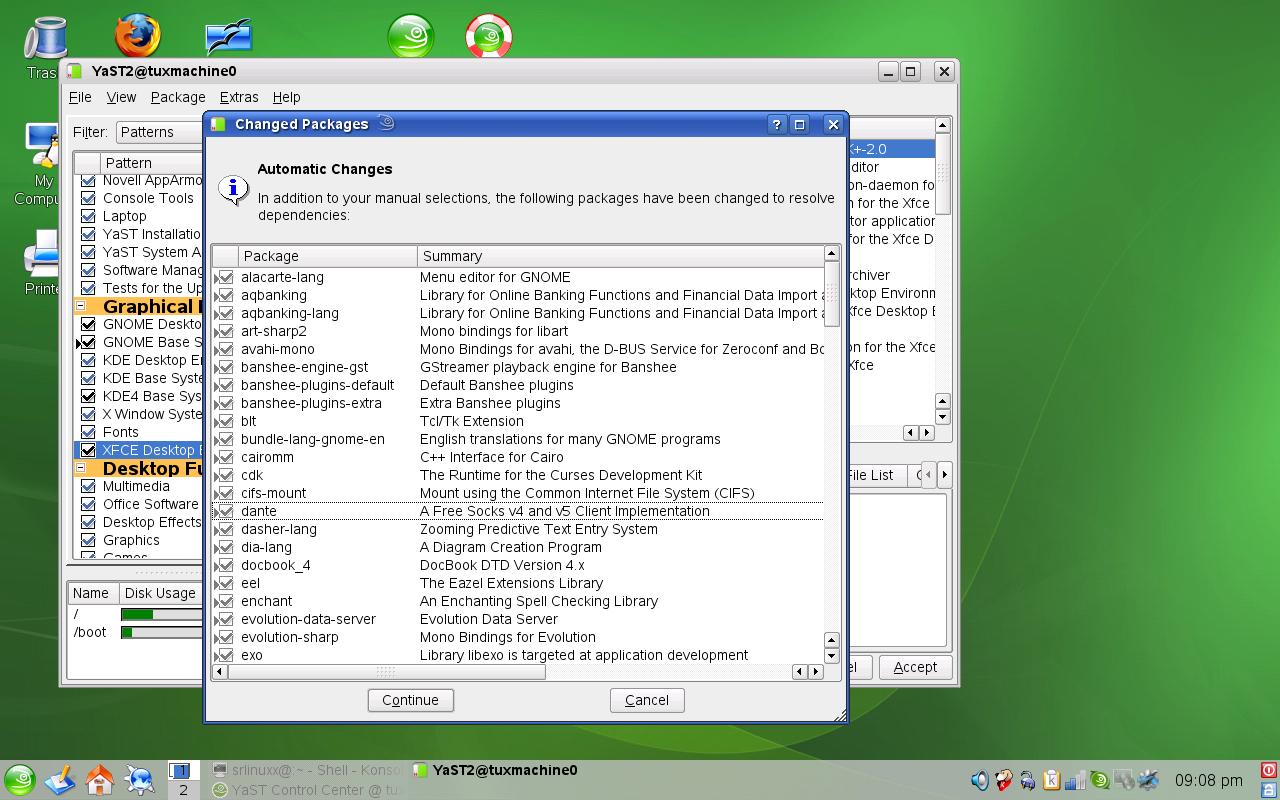This screenshot has width=1280, height=800.
Task: Open the openSUSE start menu button
Action: pos(20,780)
